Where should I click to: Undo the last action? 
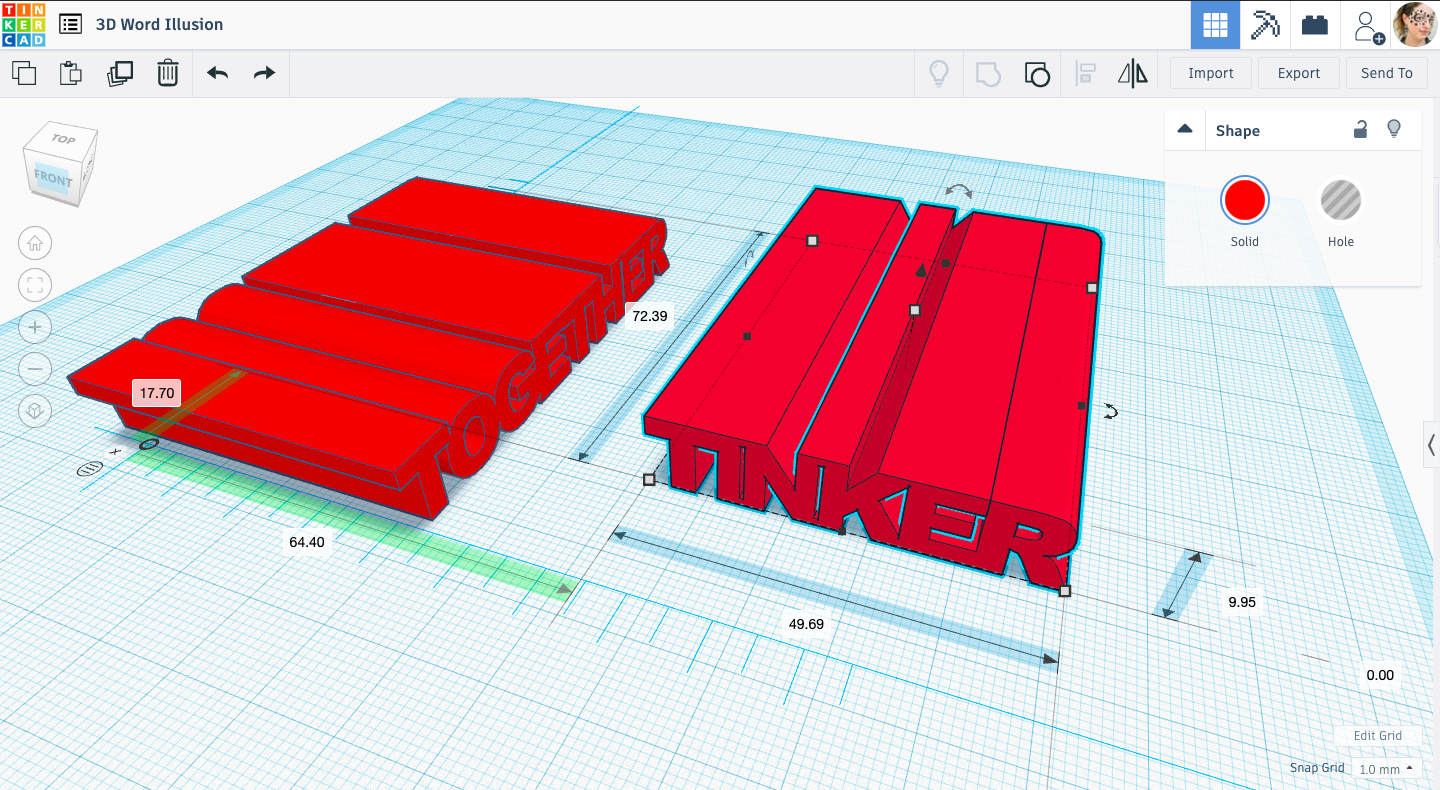(x=217, y=73)
